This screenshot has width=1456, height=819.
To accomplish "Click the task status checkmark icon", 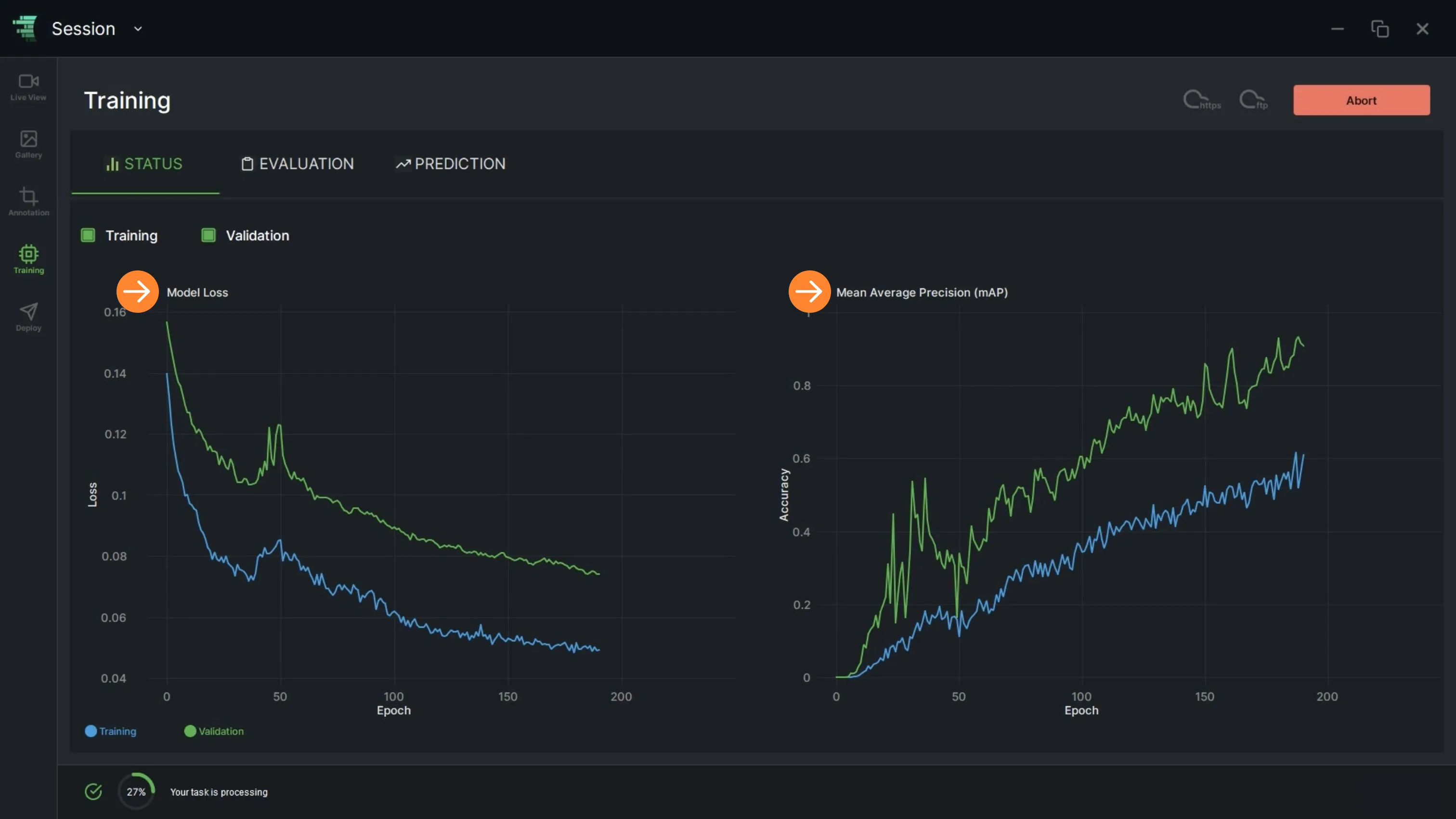I will coord(93,791).
